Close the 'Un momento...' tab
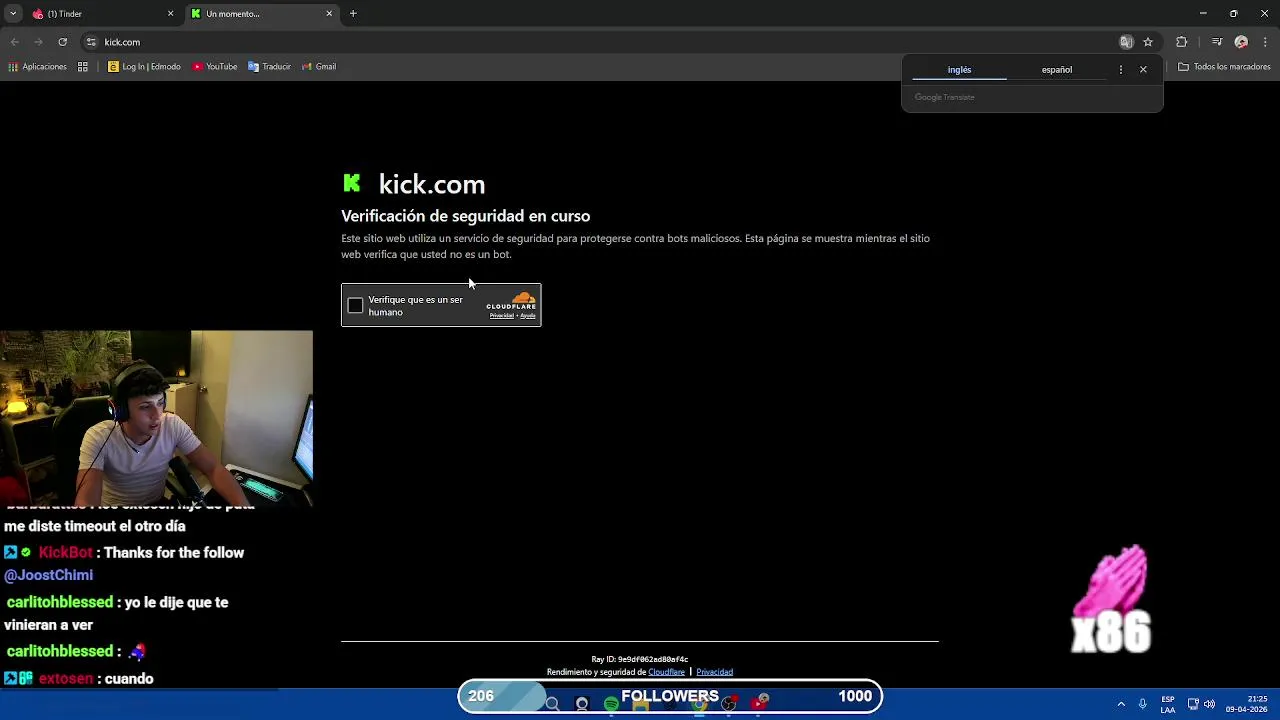 (x=329, y=14)
